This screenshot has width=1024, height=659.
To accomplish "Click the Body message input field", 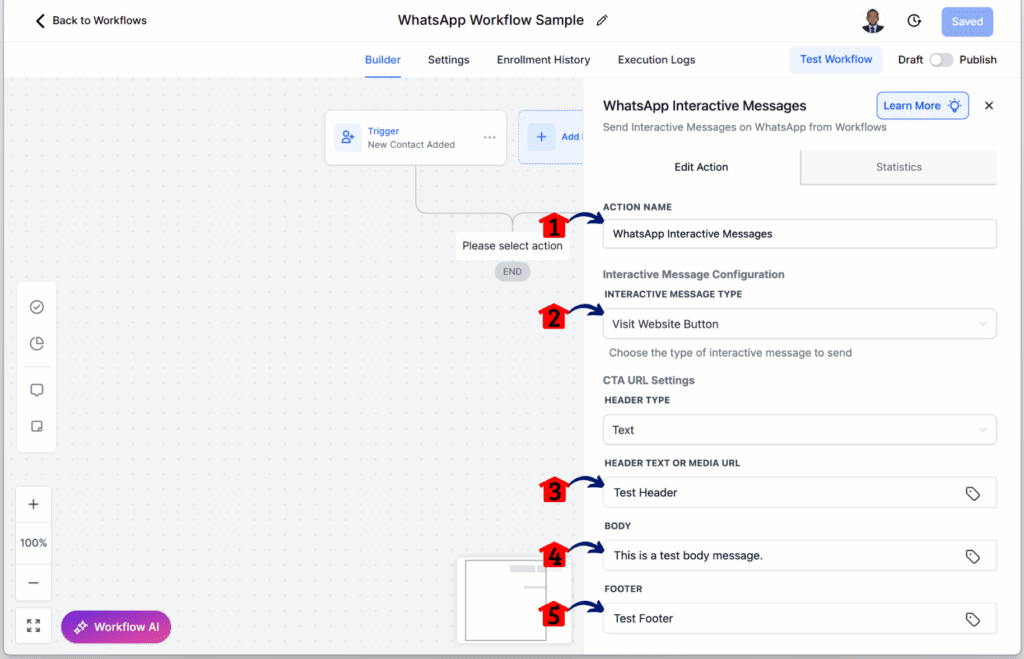I will pyautogui.click(x=799, y=556).
